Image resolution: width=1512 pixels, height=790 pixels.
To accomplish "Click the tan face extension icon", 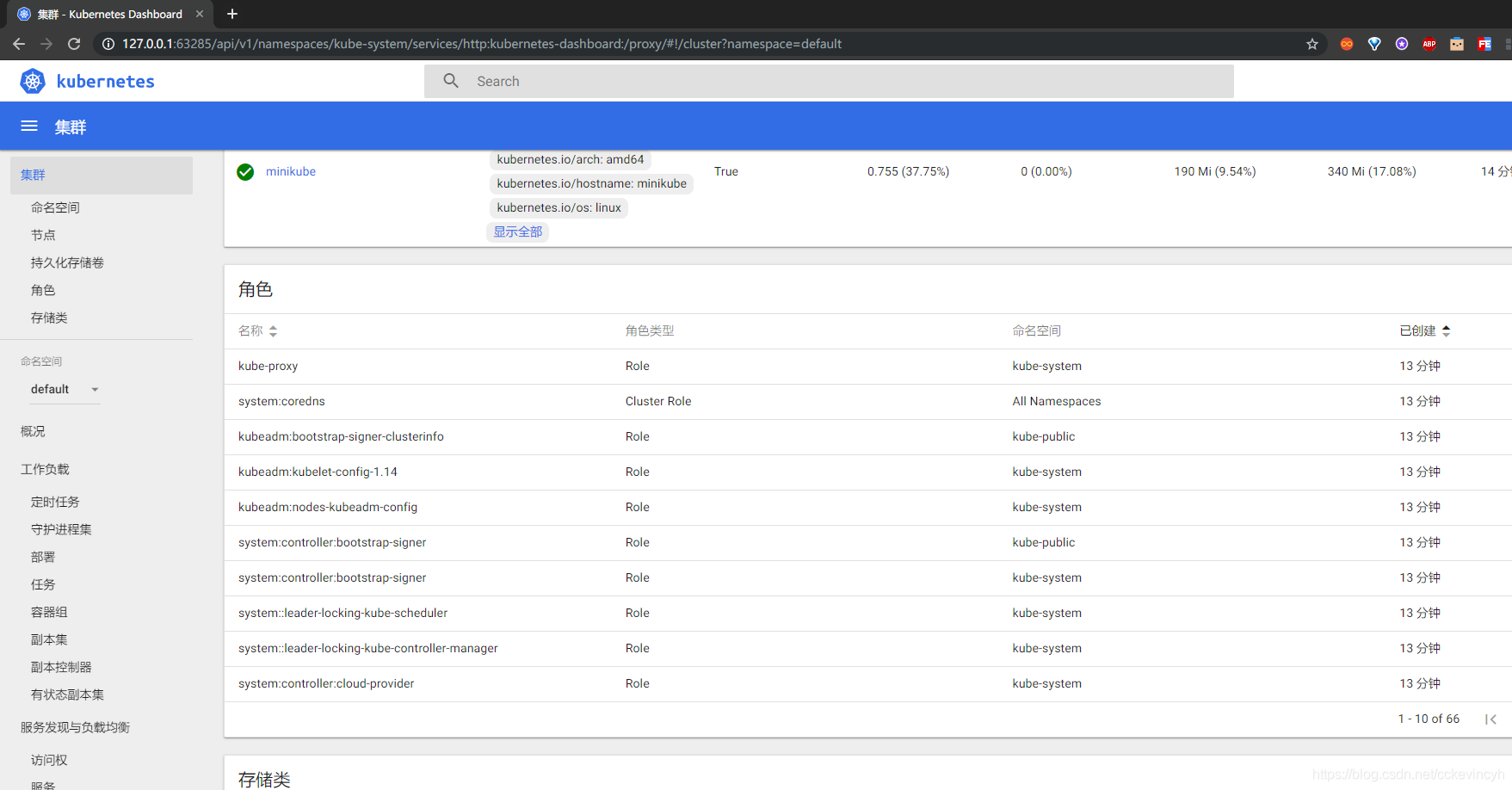I will pyautogui.click(x=1457, y=44).
